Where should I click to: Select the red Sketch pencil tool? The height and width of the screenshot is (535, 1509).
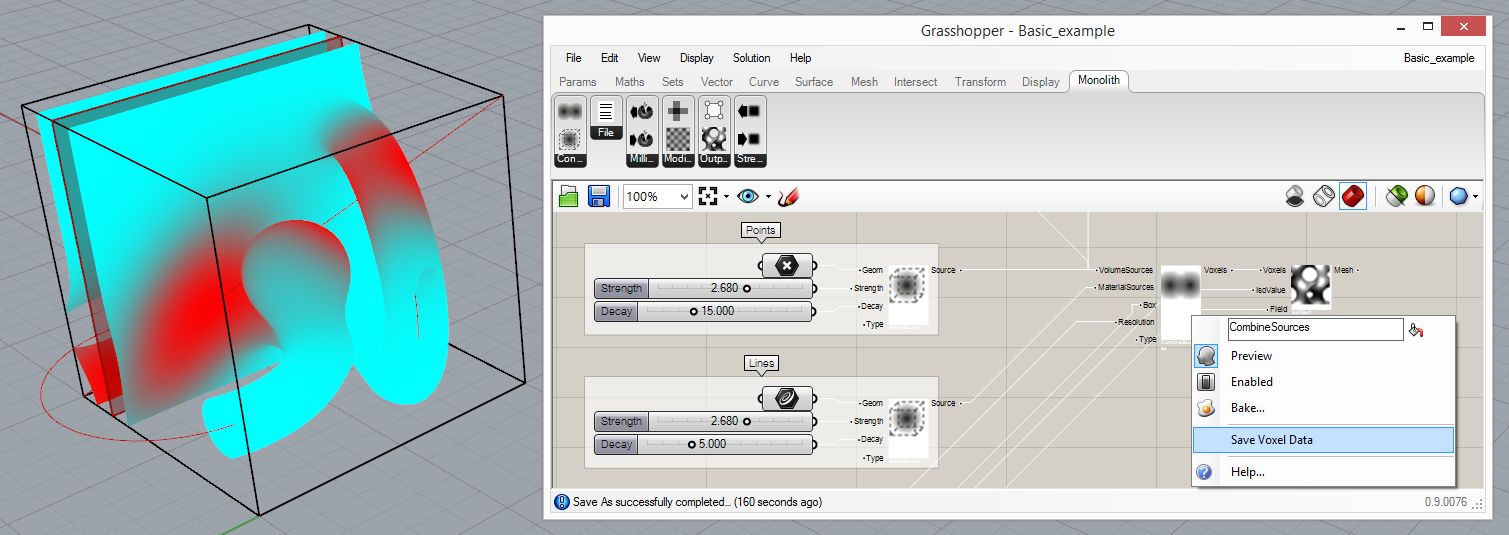click(789, 196)
